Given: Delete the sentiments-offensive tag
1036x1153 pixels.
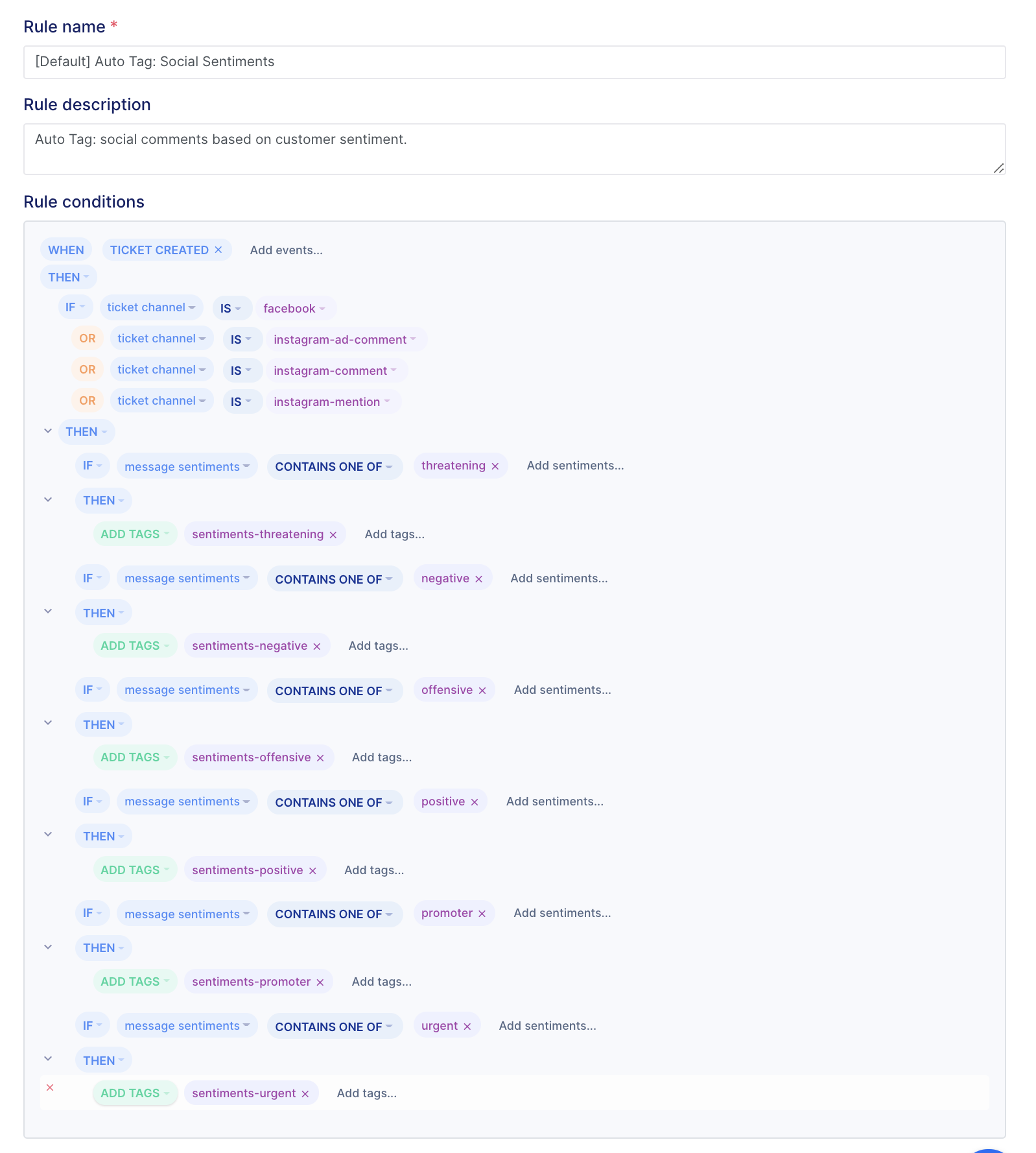Looking at the screenshot, I should pyautogui.click(x=320, y=758).
